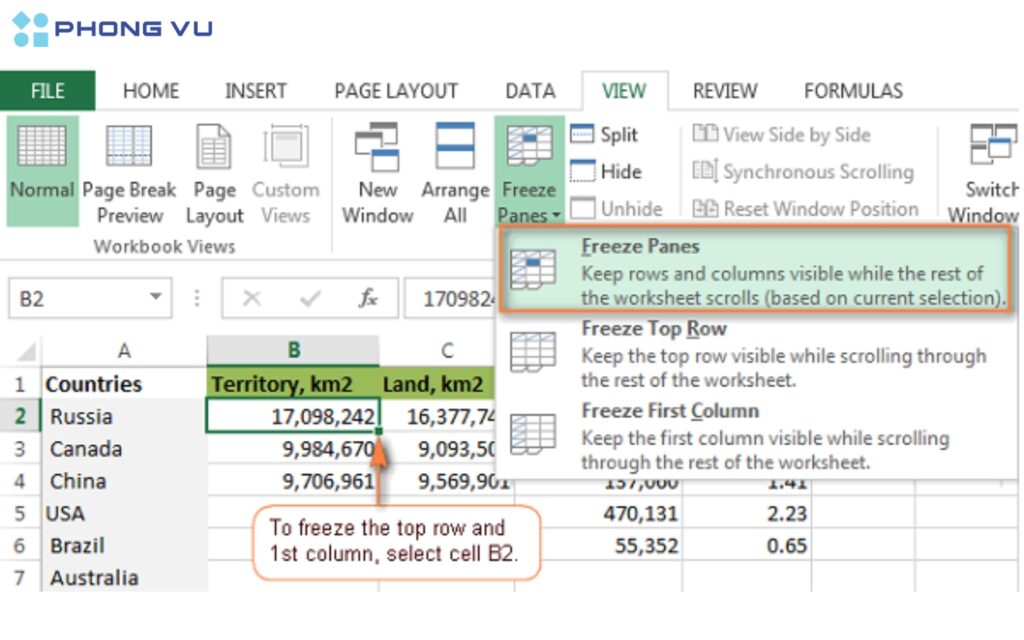Click the 'Land, km2' header cell
This screenshot has width=1024, height=640.
(x=438, y=384)
